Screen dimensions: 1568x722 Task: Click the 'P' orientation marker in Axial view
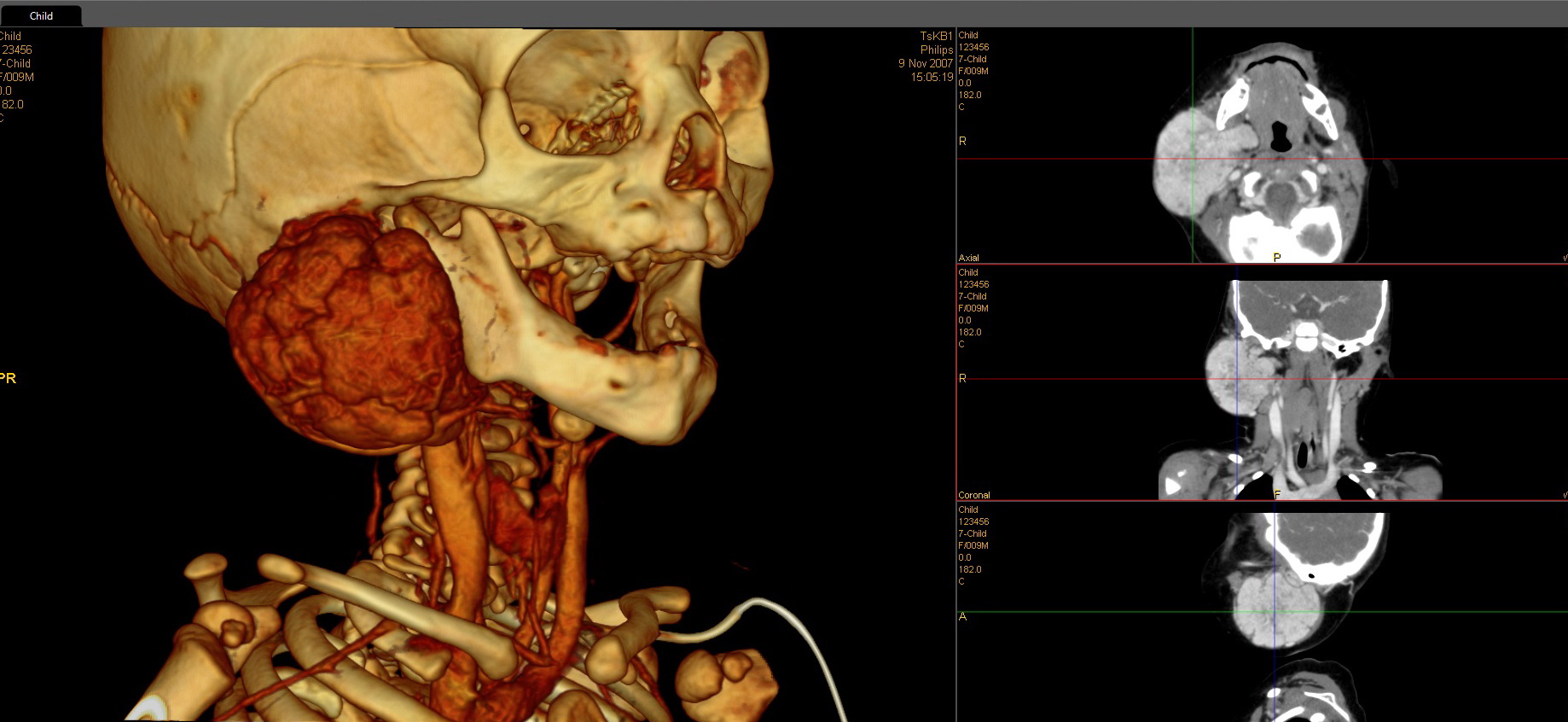[x=1276, y=258]
